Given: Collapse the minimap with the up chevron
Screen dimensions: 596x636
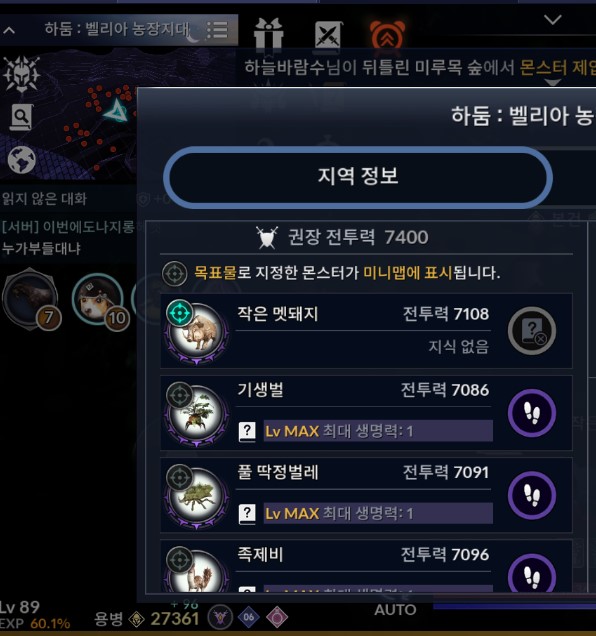Looking at the screenshot, I should pos(9,30).
